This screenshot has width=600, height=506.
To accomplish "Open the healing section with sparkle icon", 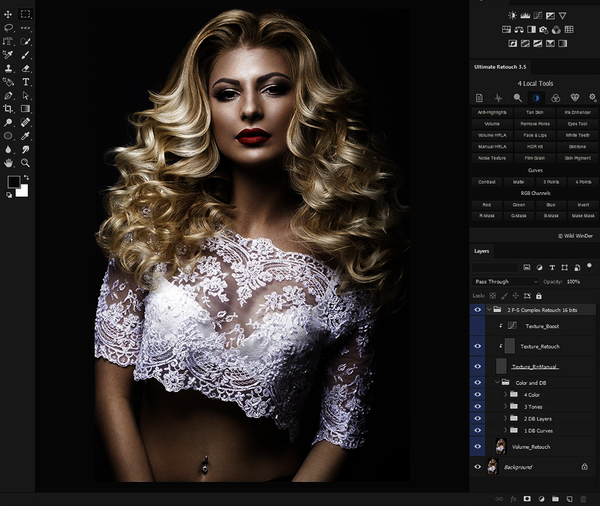I will [498, 98].
